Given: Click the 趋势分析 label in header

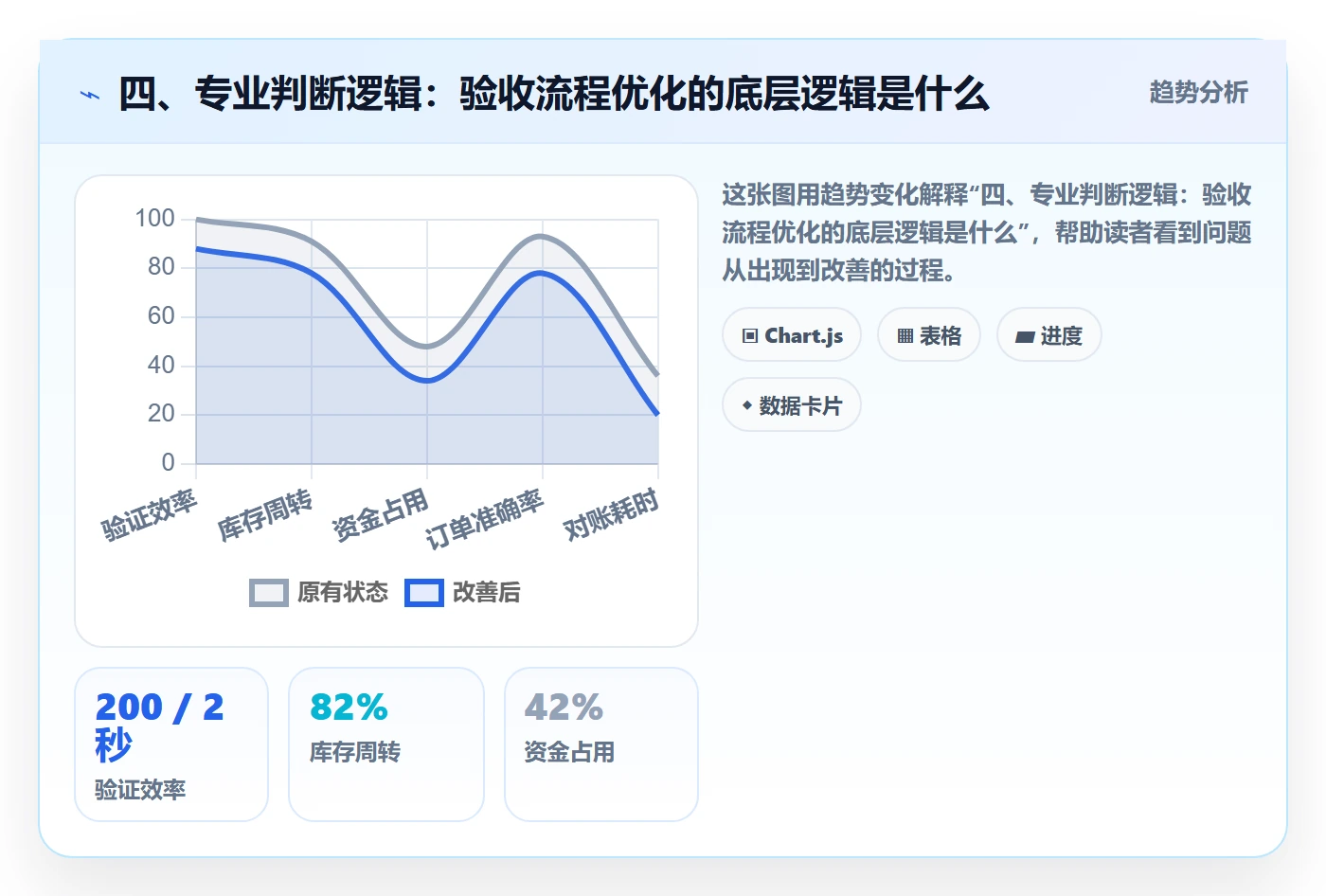Looking at the screenshot, I should pyautogui.click(x=1198, y=93).
